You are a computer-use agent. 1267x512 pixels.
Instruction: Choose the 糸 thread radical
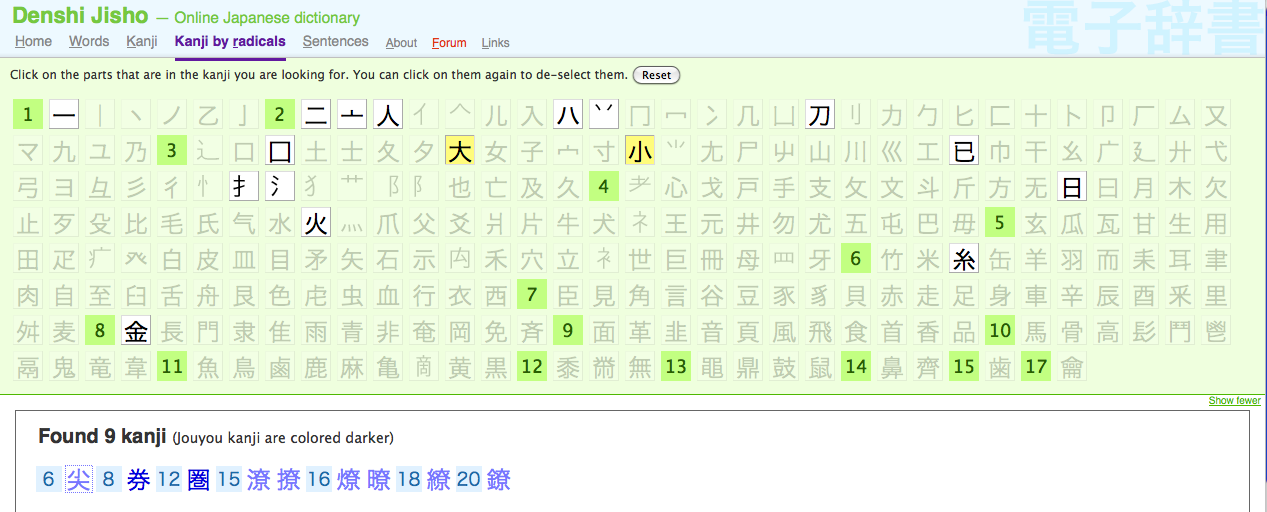tap(964, 259)
